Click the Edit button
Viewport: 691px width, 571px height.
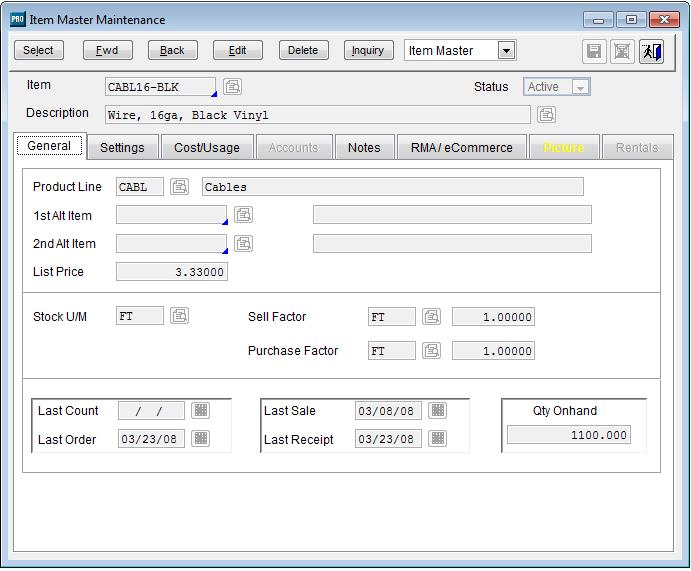[x=238, y=50]
